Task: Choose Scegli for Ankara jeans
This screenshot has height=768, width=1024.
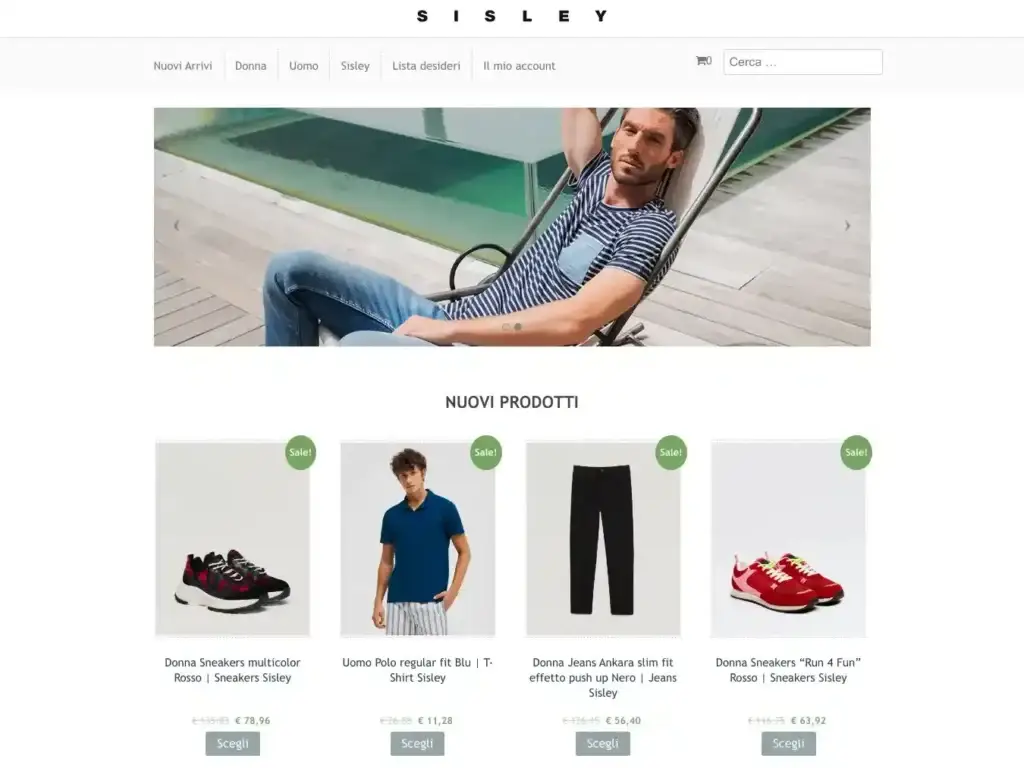Action: point(602,743)
